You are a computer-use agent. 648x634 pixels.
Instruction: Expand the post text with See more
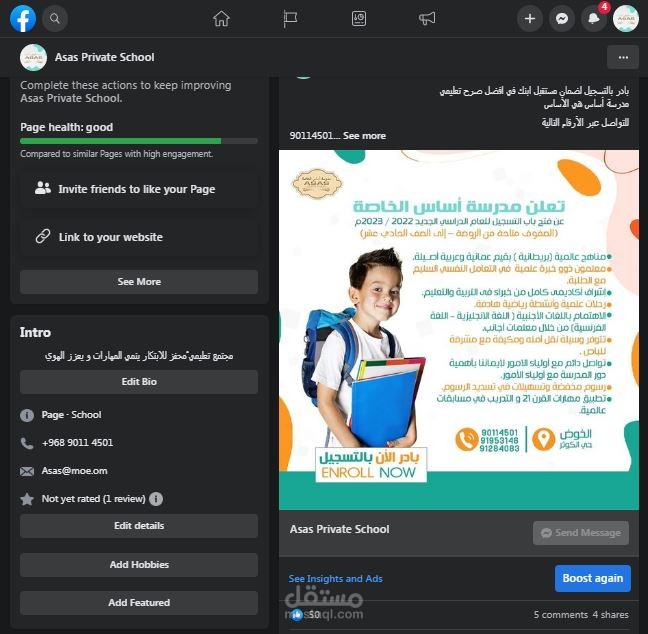click(364, 136)
